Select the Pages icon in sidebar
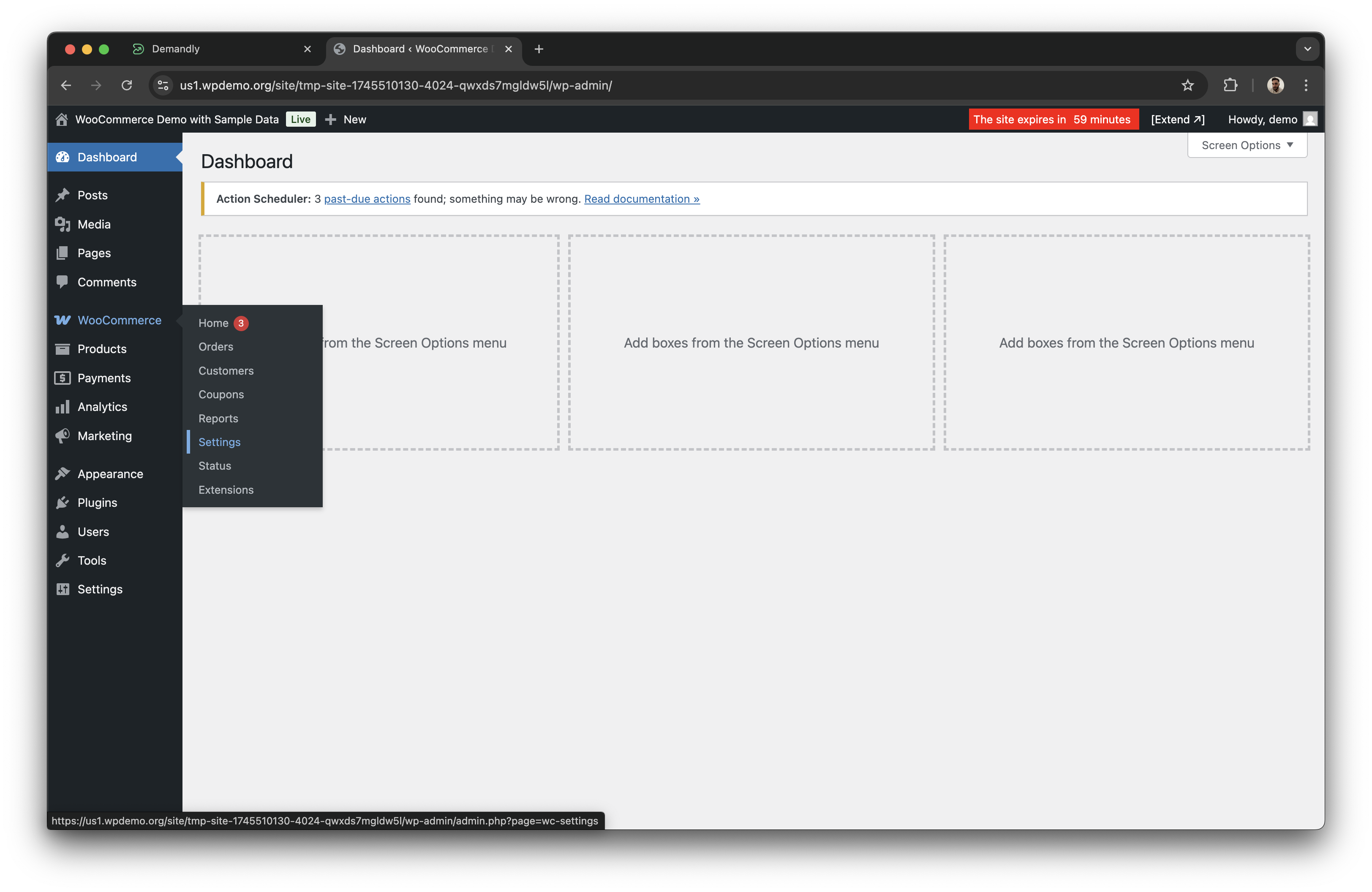 [x=63, y=253]
